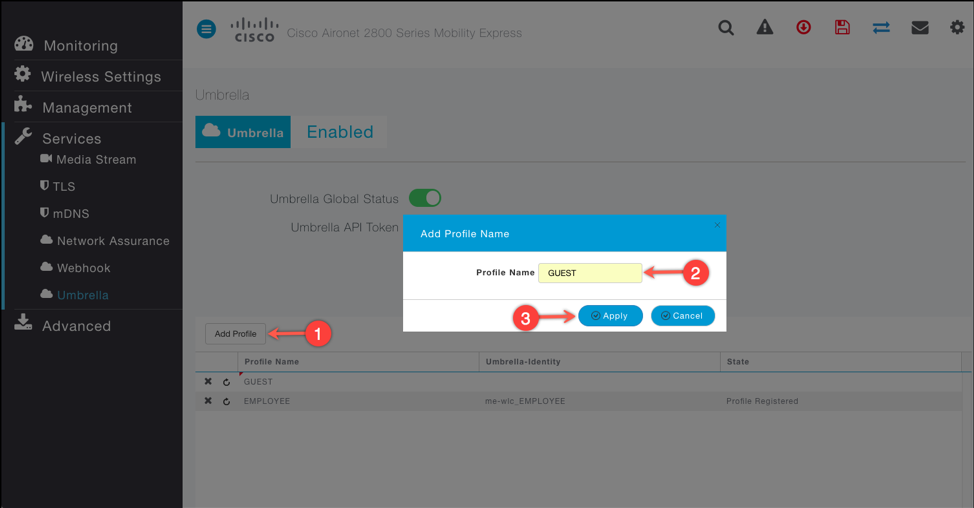
Task: Expand the Monitoring menu section
Action: (x=80, y=45)
